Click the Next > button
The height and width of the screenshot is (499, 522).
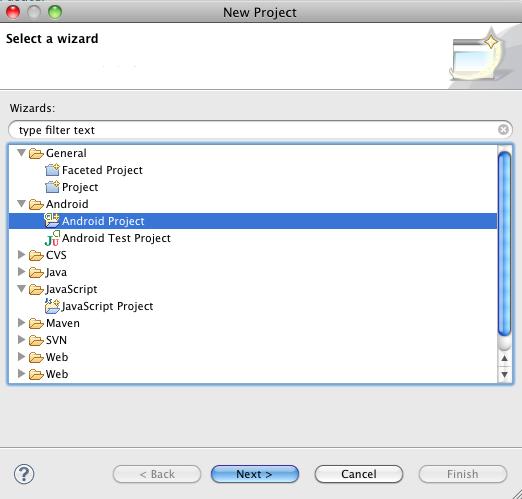tap(255, 474)
